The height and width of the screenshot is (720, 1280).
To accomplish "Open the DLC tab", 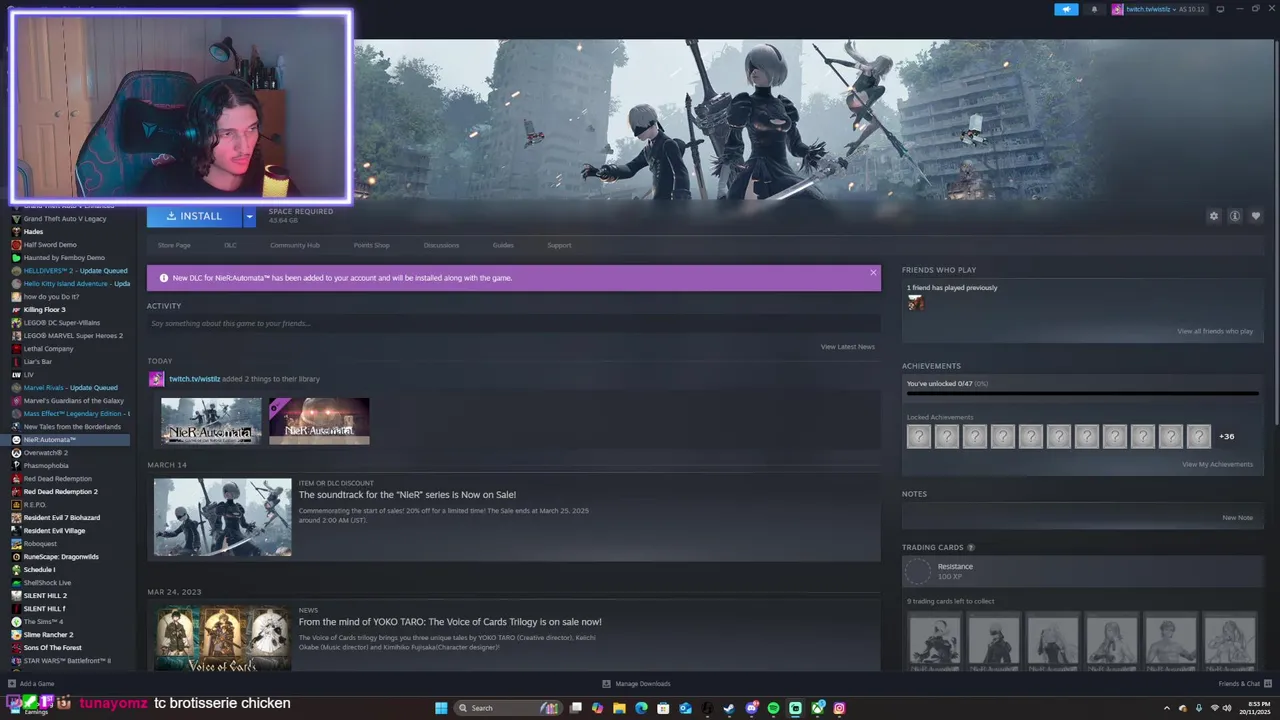I will 230,245.
